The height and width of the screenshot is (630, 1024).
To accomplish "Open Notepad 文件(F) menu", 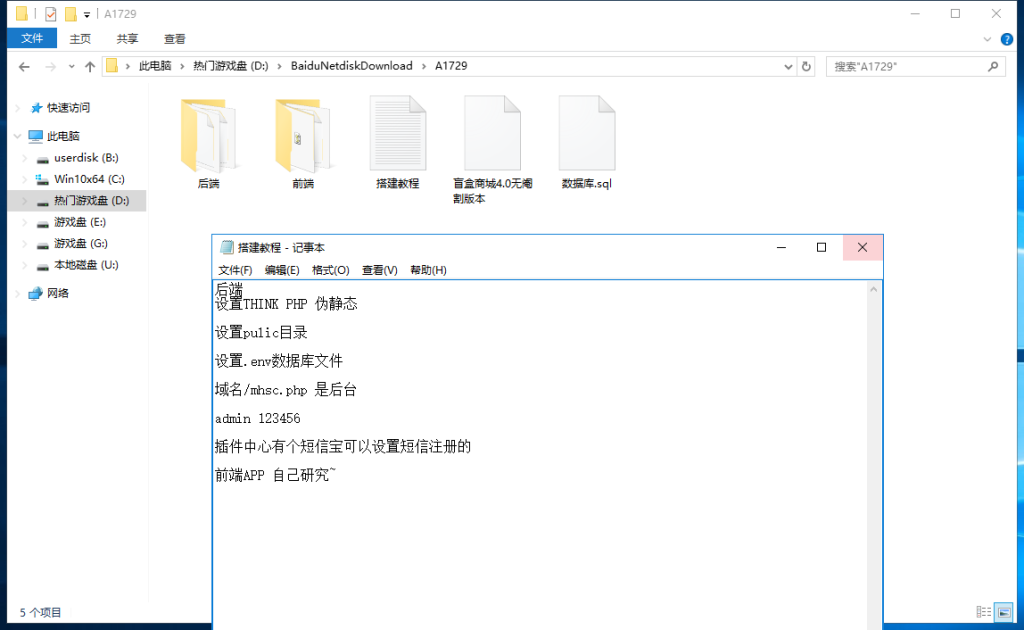I will point(235,270).
